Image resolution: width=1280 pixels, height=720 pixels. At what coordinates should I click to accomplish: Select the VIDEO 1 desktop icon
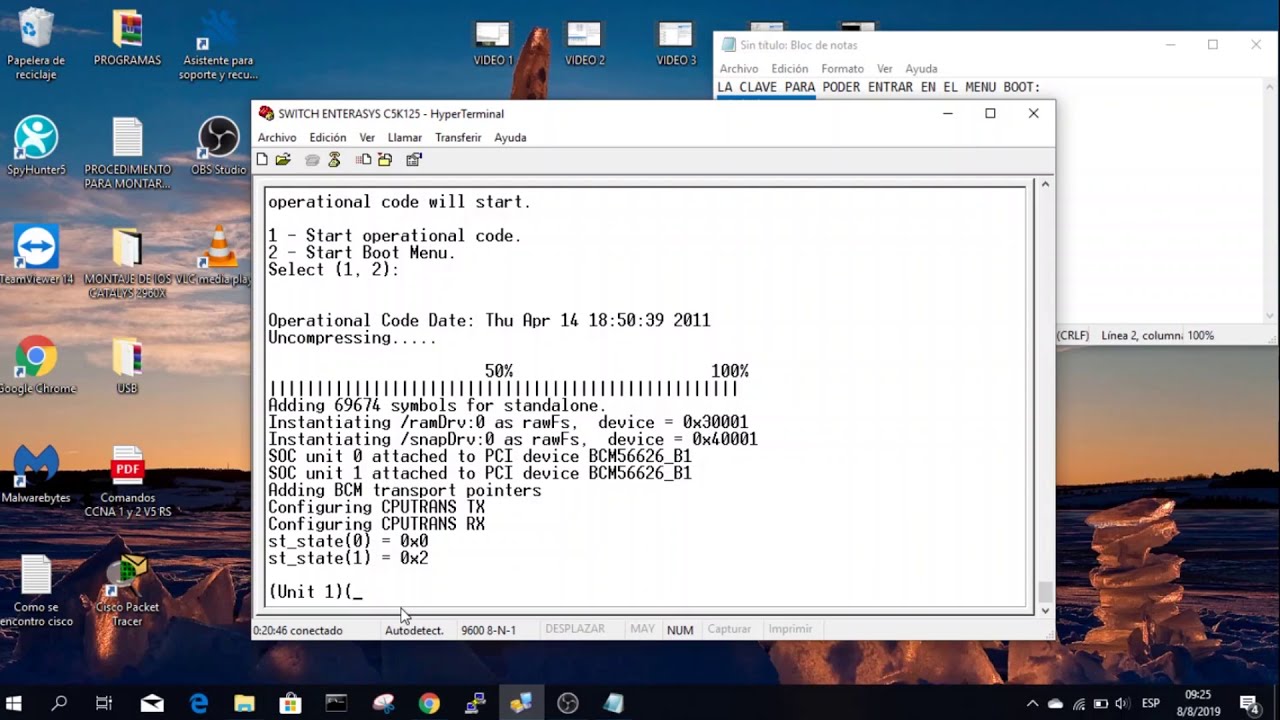pos(493,43)
